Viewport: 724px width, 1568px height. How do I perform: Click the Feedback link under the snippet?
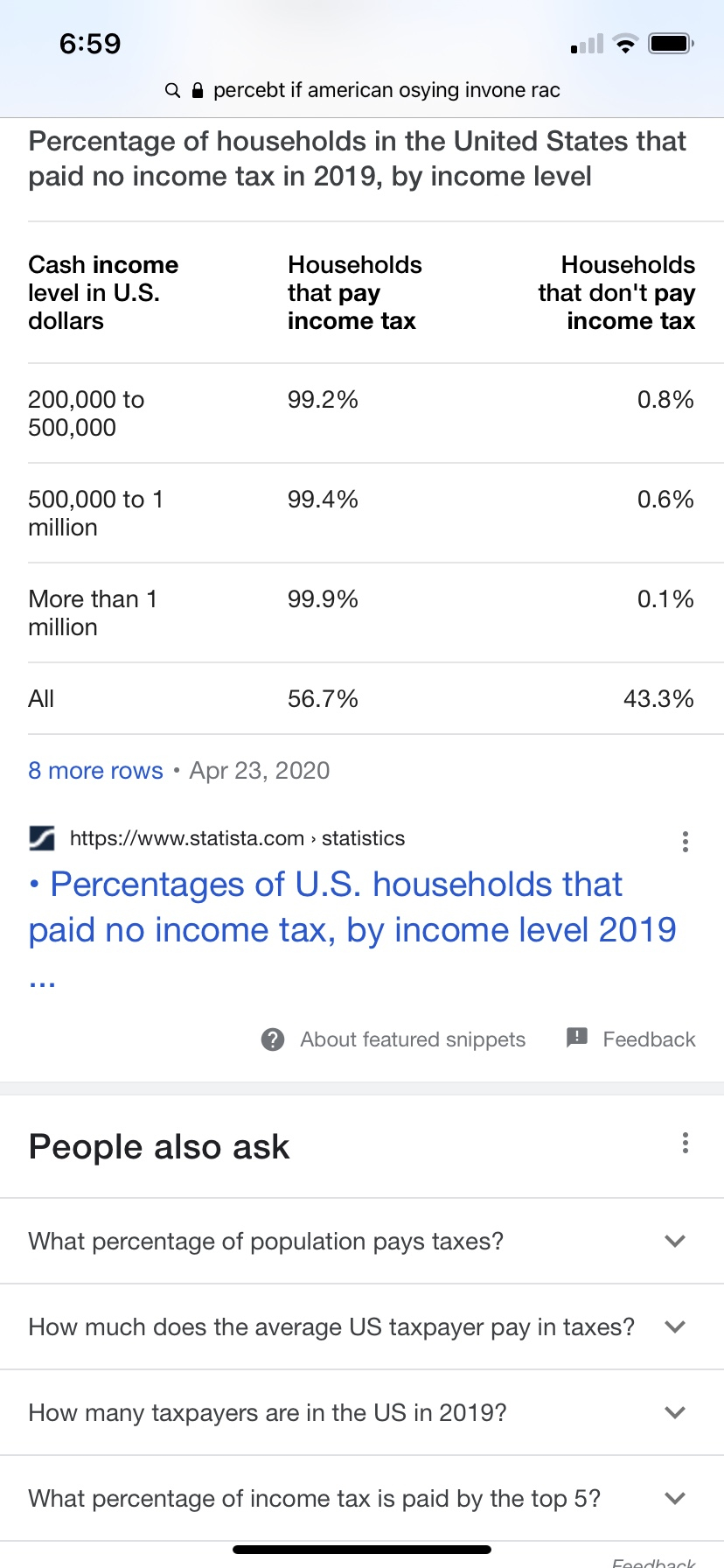tap(649, 1039)
